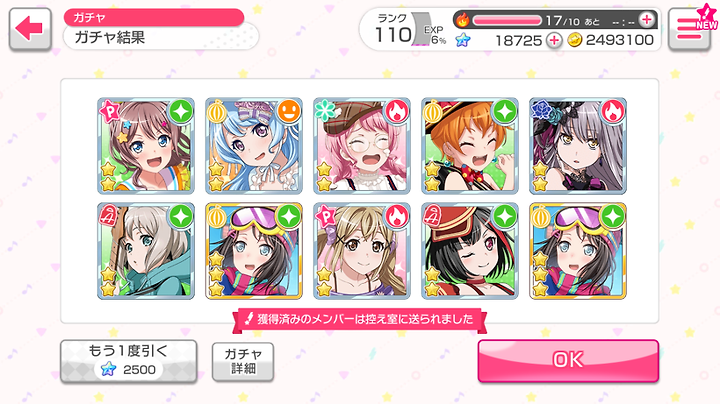The image size is (720, 404).
Task: Select the pink-haired girl with glasses card
Action: point(362,146)
